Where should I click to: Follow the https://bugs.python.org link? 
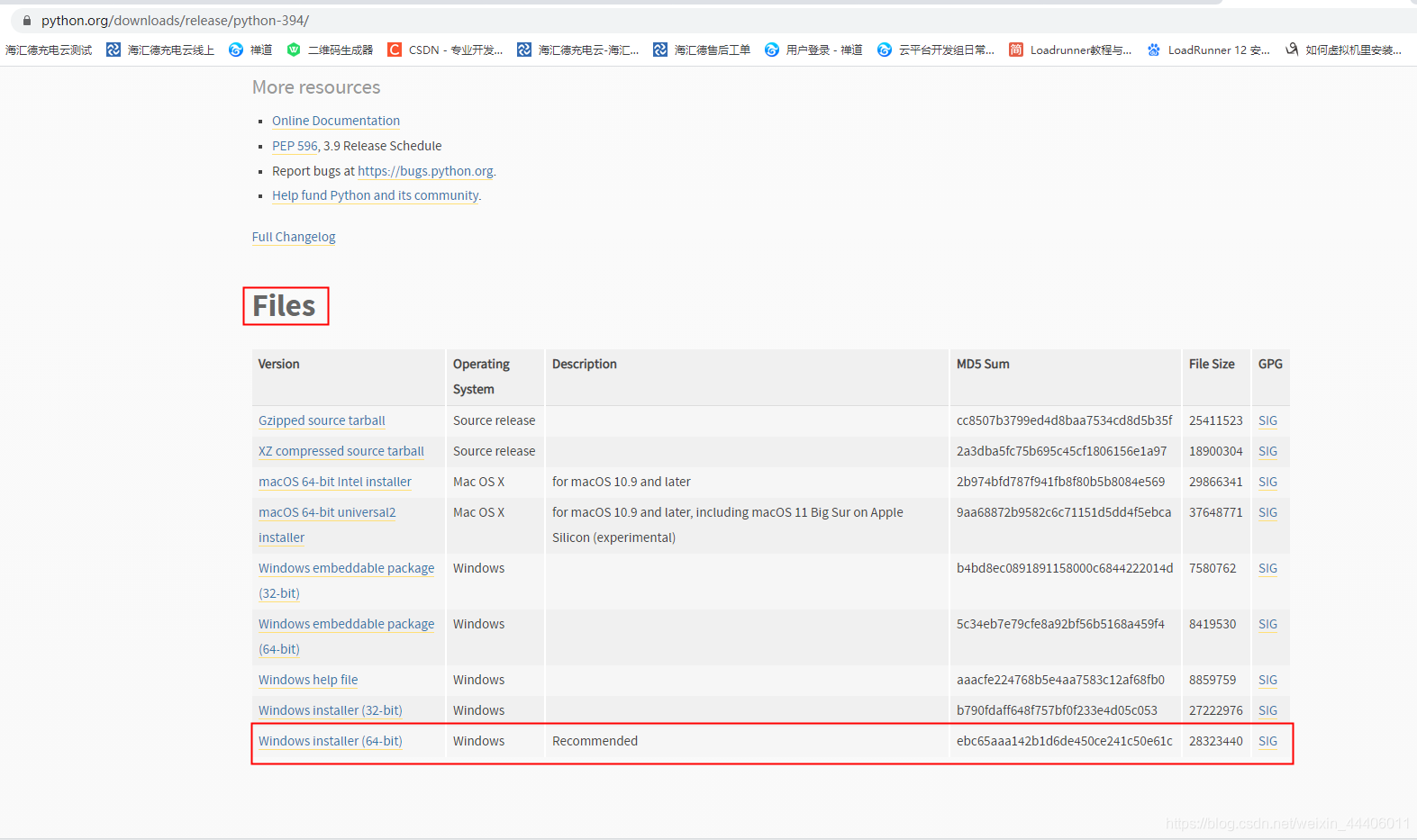[425, 171]
